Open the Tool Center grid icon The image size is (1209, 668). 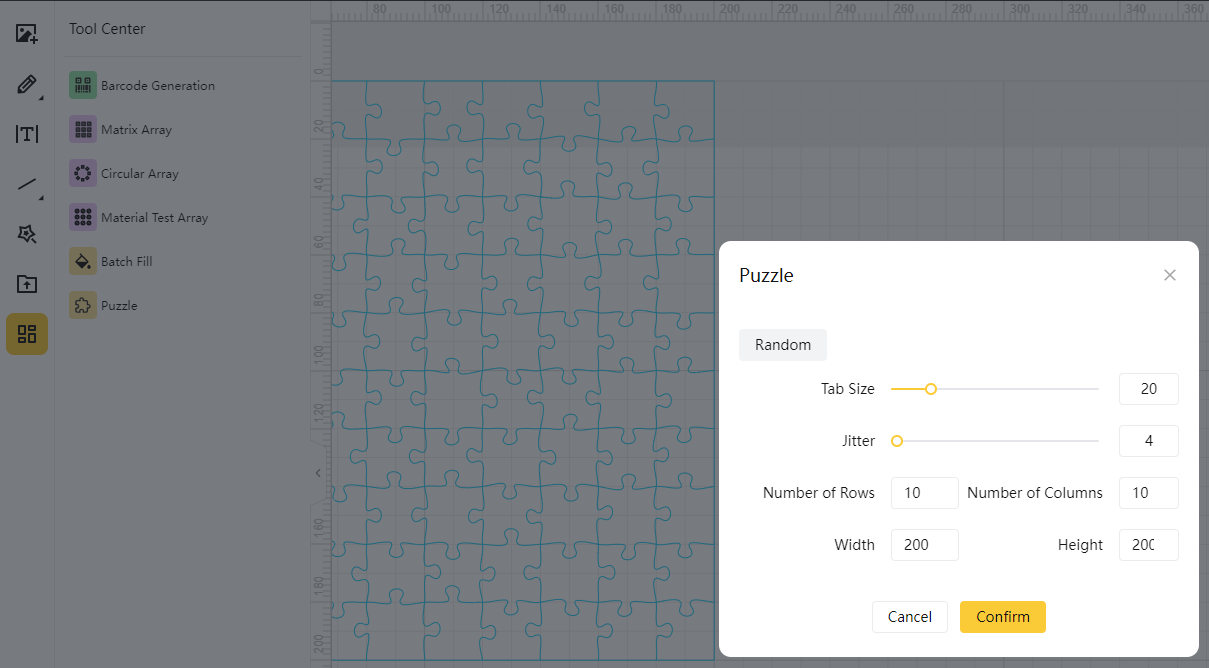[x=27, y=334]
